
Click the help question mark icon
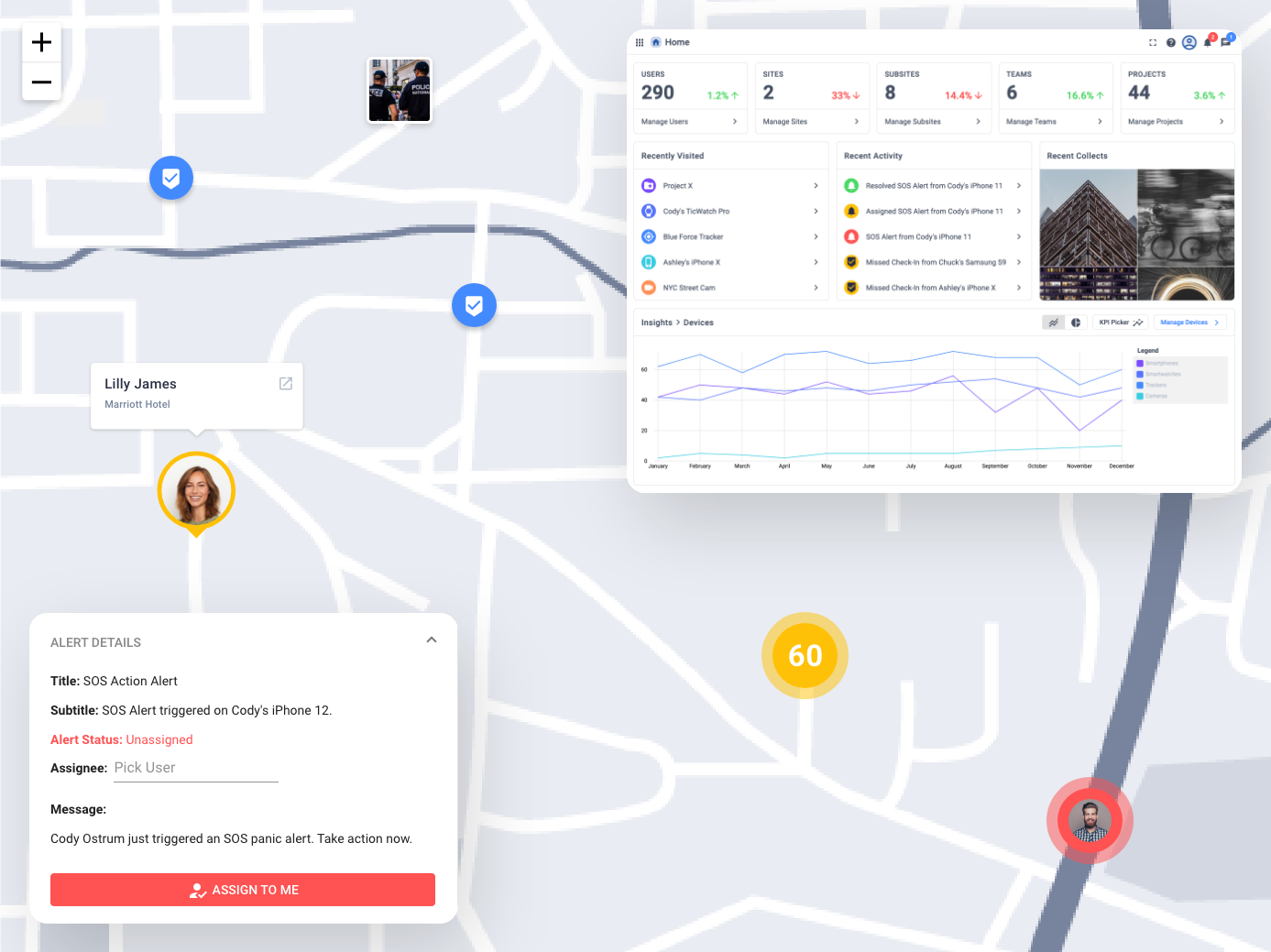pos(1171,42)
